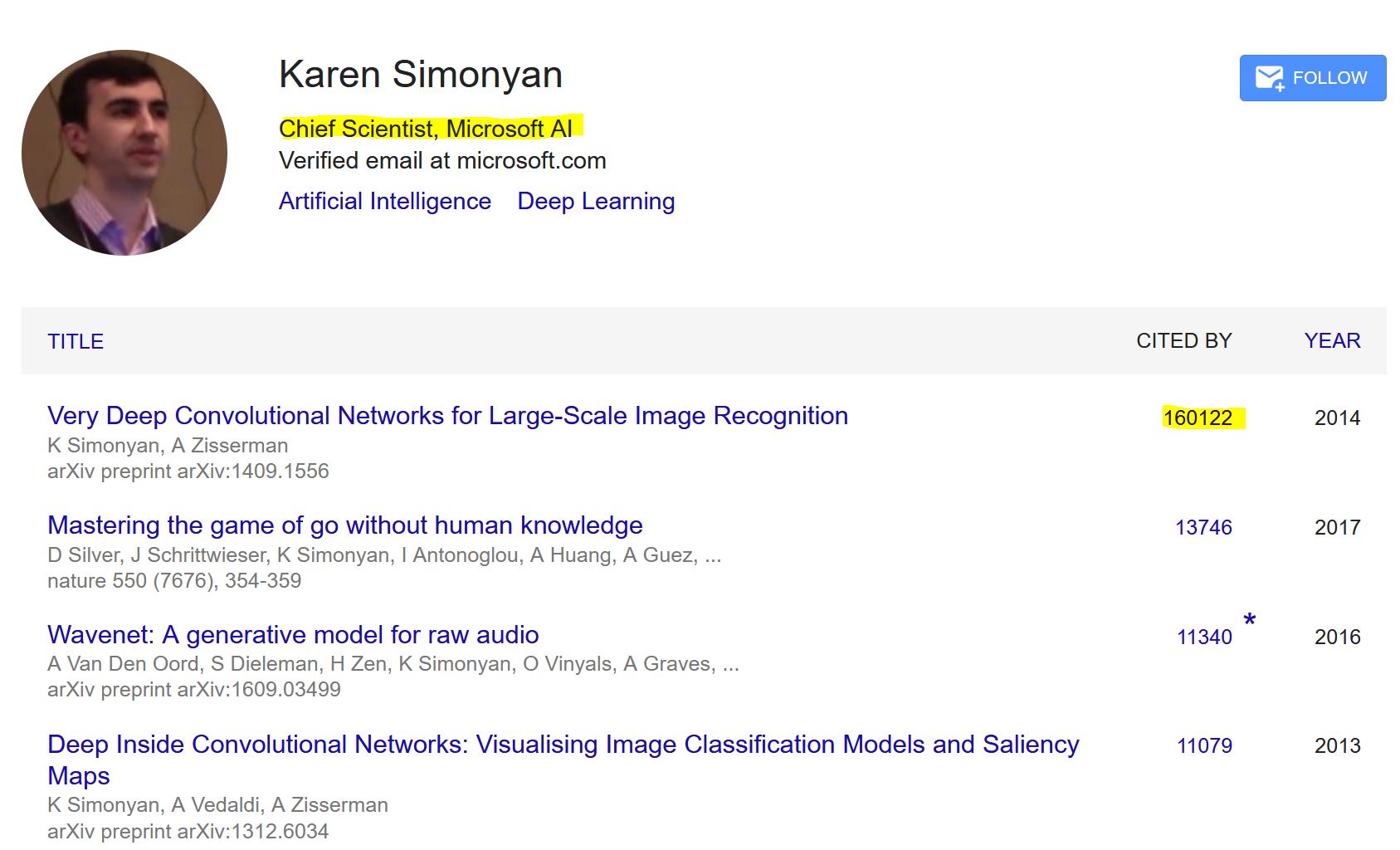Open Karen Simonyan's profile photo
The height and width of the screenshot is (850, 1400).
(x=124, y=153)
